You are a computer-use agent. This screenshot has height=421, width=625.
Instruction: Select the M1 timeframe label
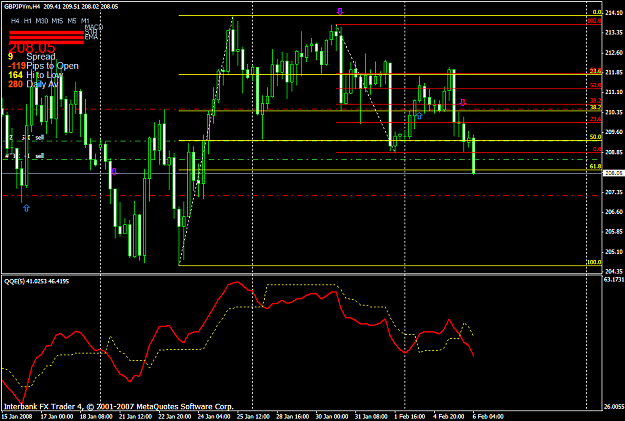(85, 21)
